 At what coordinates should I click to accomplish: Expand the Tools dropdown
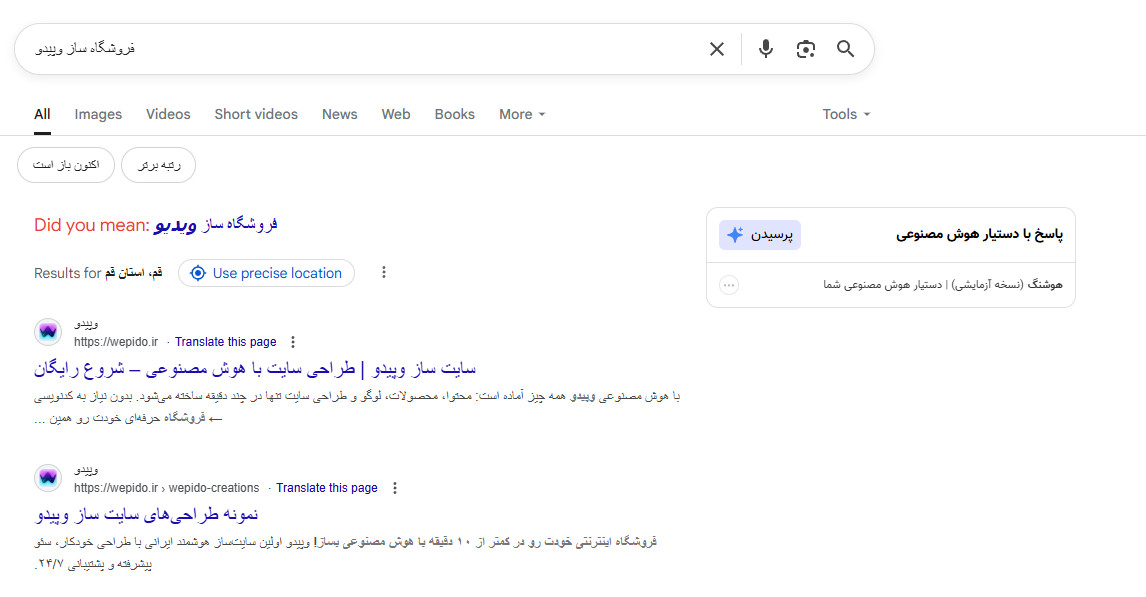[845, 114]
